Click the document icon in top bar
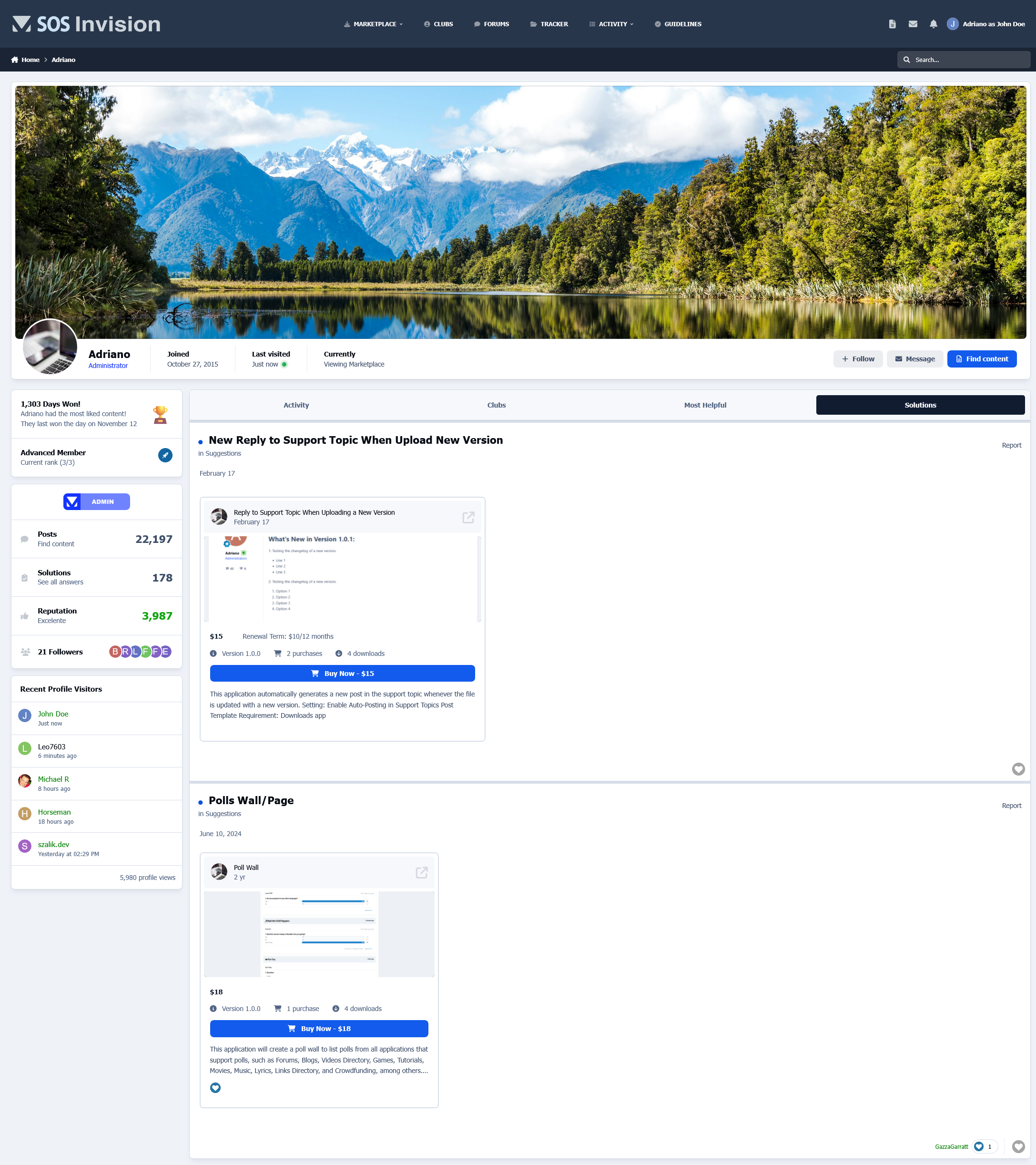1036x1165 pixels. (892, 24)
